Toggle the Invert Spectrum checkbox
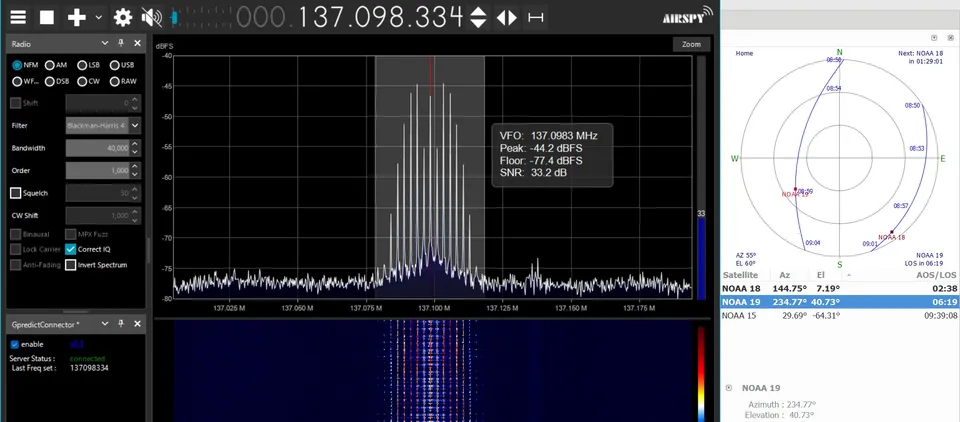Image resolution: width=960 pixels, height=422 pixels. point(71,264)
